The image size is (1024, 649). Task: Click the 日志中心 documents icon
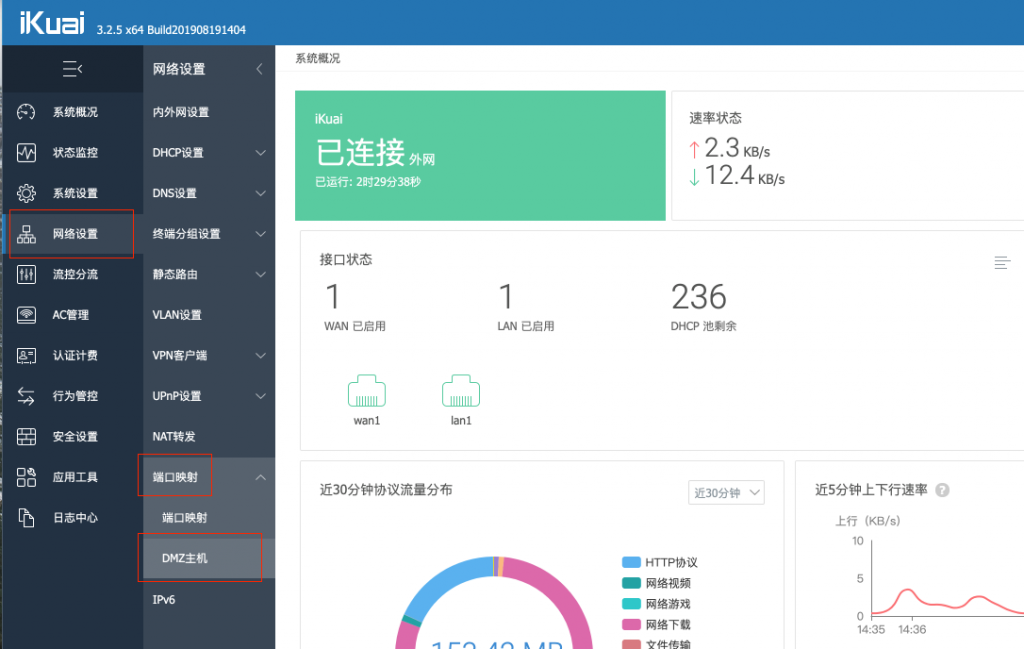click(26, 518)
